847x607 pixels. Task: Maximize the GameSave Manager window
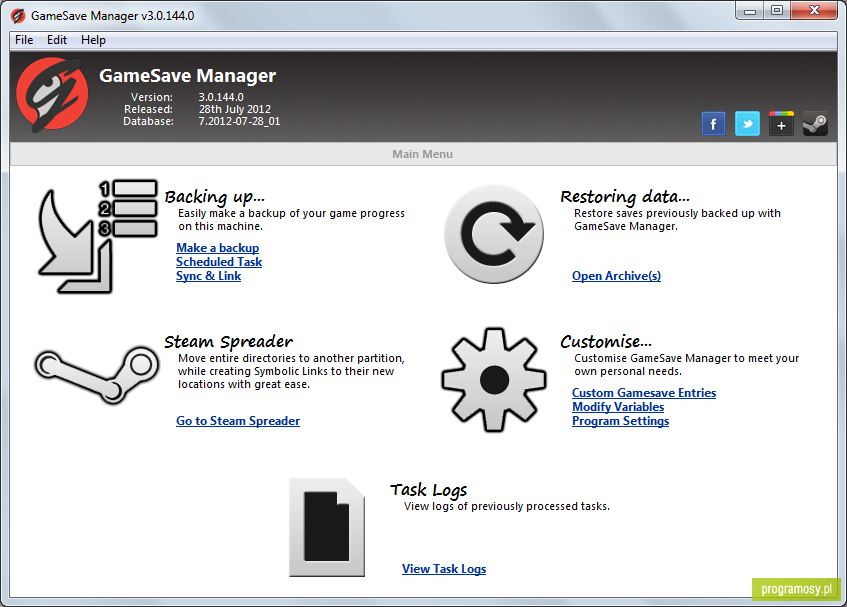[x=777, y=11]
